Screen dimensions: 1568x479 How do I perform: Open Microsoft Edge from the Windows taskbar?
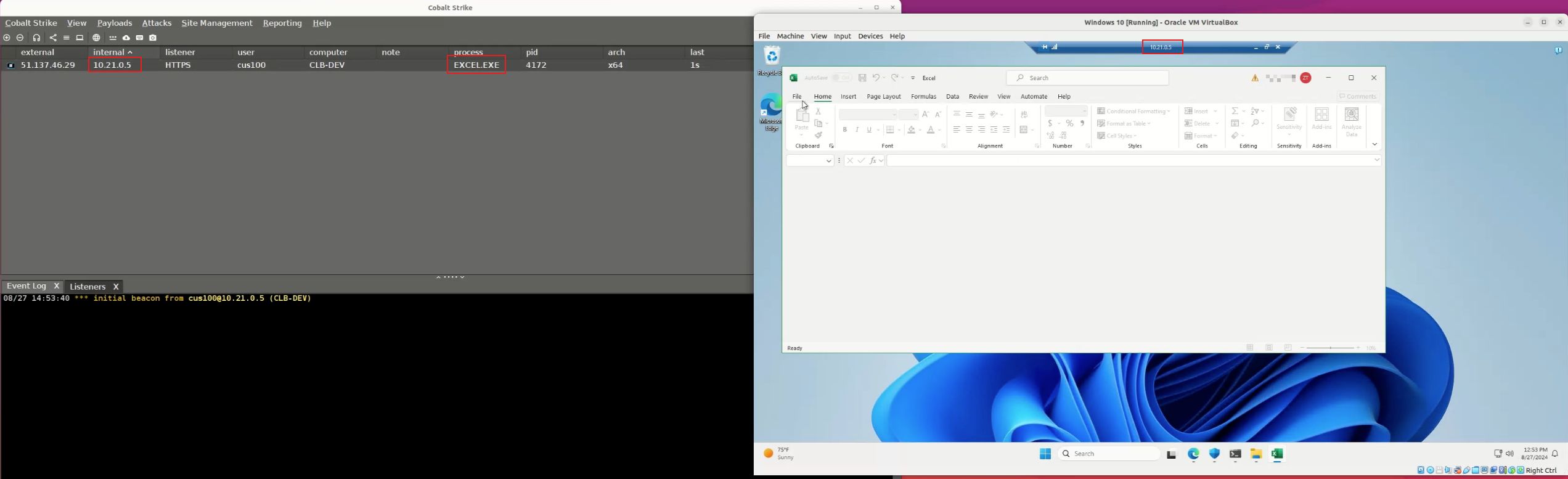[1194, 454]
